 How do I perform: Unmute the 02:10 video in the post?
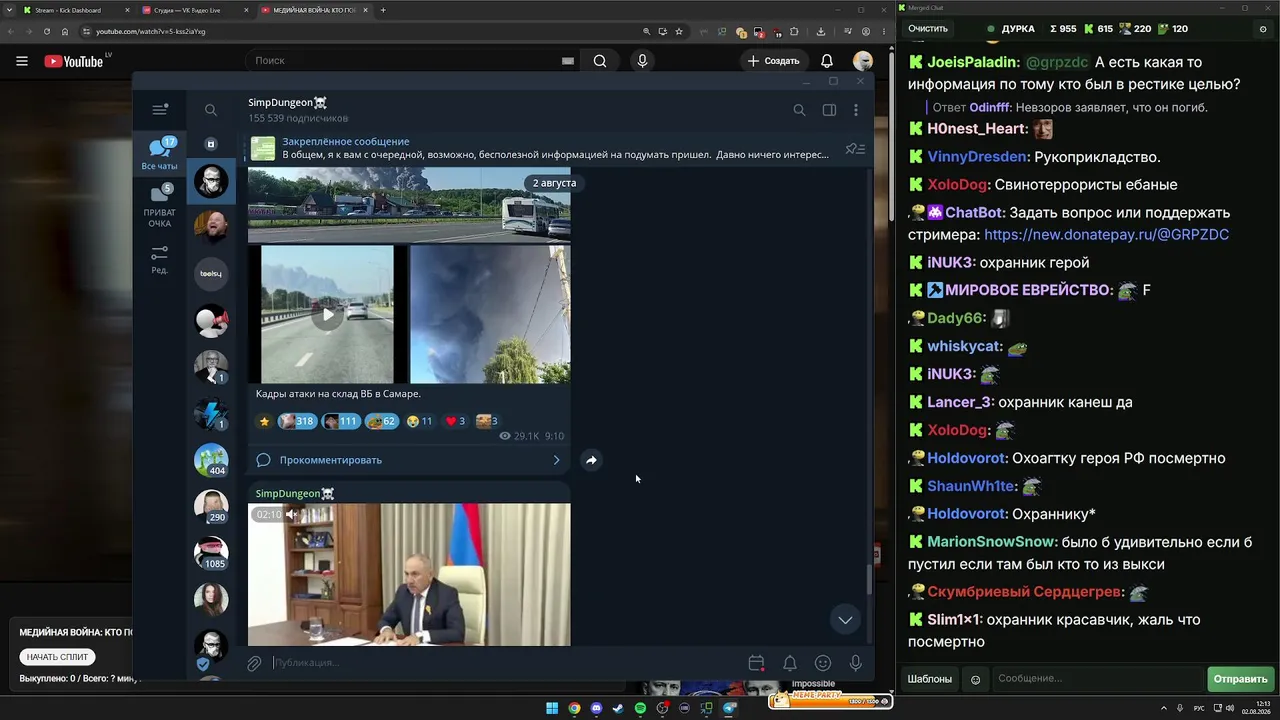click(292, 514)
